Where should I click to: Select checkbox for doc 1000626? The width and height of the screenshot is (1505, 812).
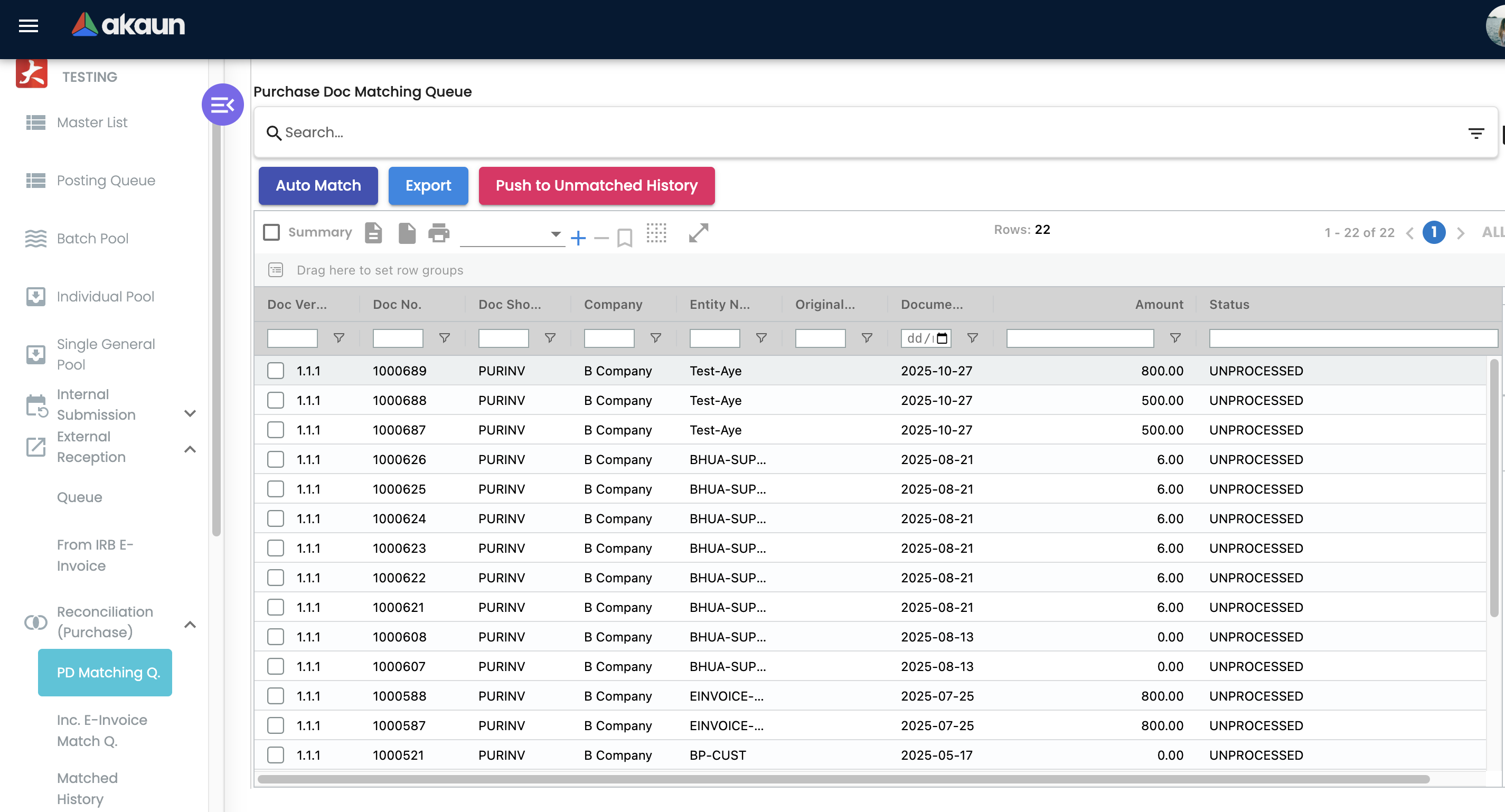point(276,460)
